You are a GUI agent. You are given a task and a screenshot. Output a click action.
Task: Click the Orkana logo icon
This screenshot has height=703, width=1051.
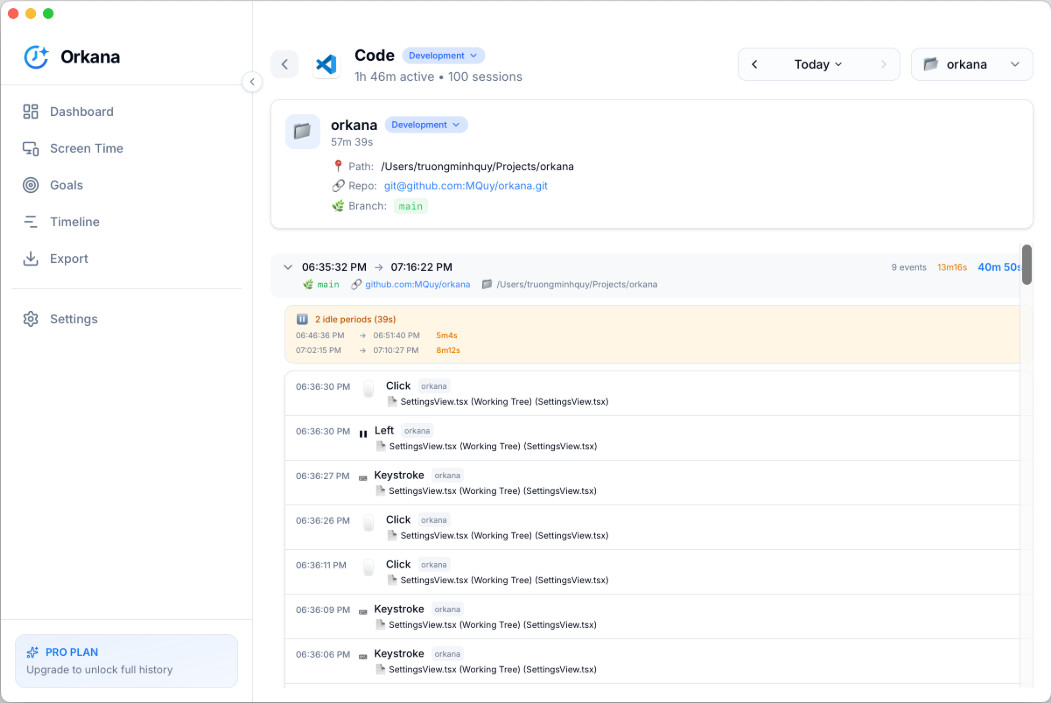click(36, 57)
